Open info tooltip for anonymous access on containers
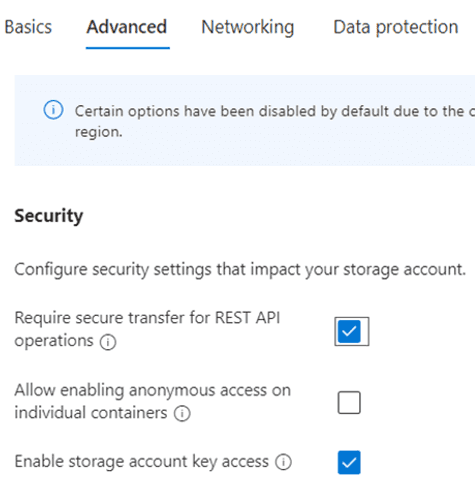 (x=182, y=414)
